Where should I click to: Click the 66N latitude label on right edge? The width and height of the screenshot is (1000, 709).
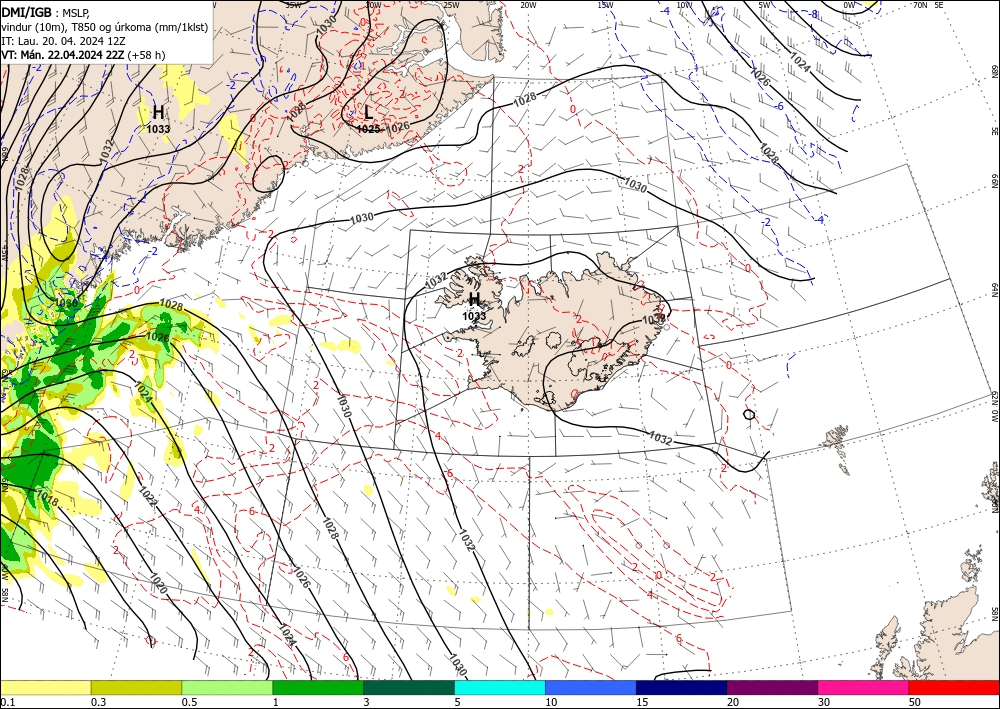[994, 181]
